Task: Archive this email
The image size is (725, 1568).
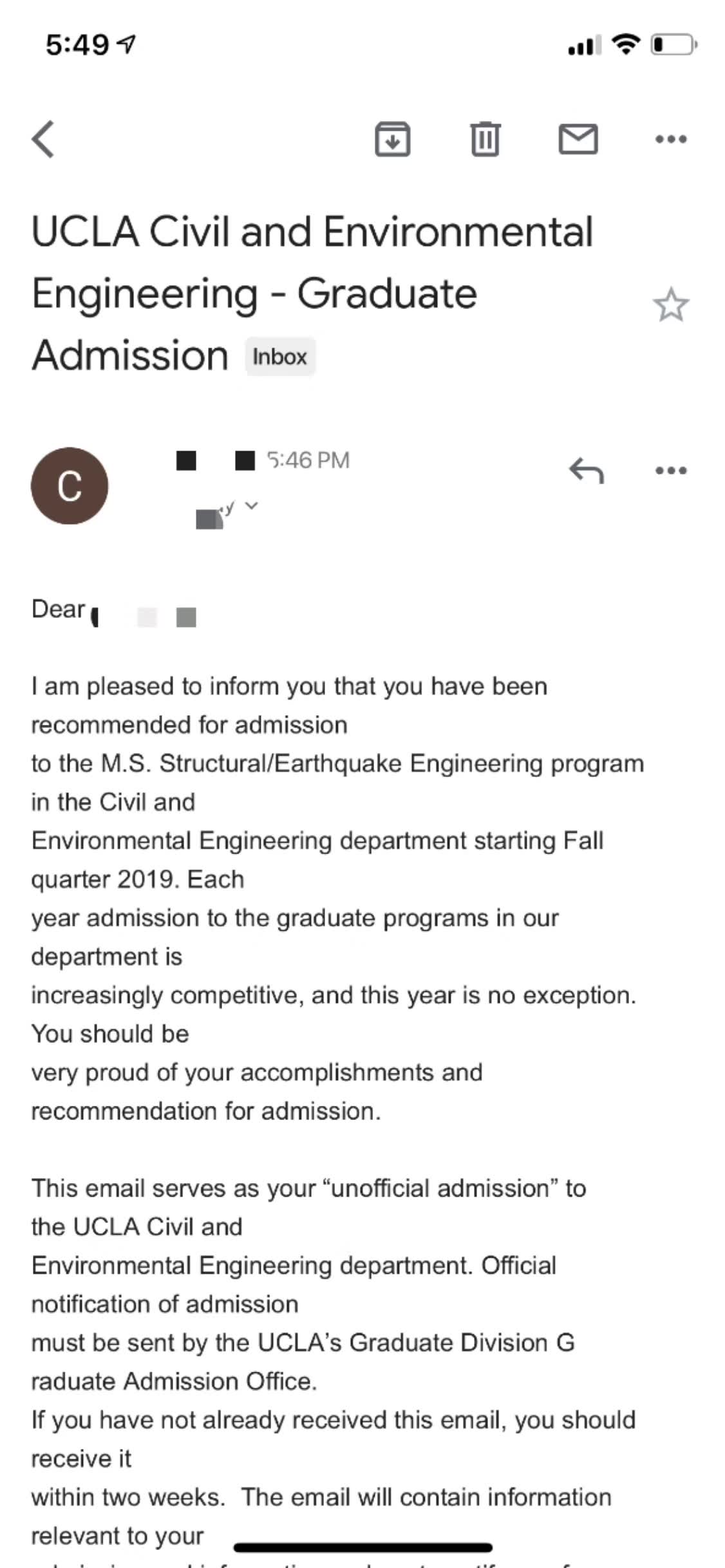Action: (392, 139)
